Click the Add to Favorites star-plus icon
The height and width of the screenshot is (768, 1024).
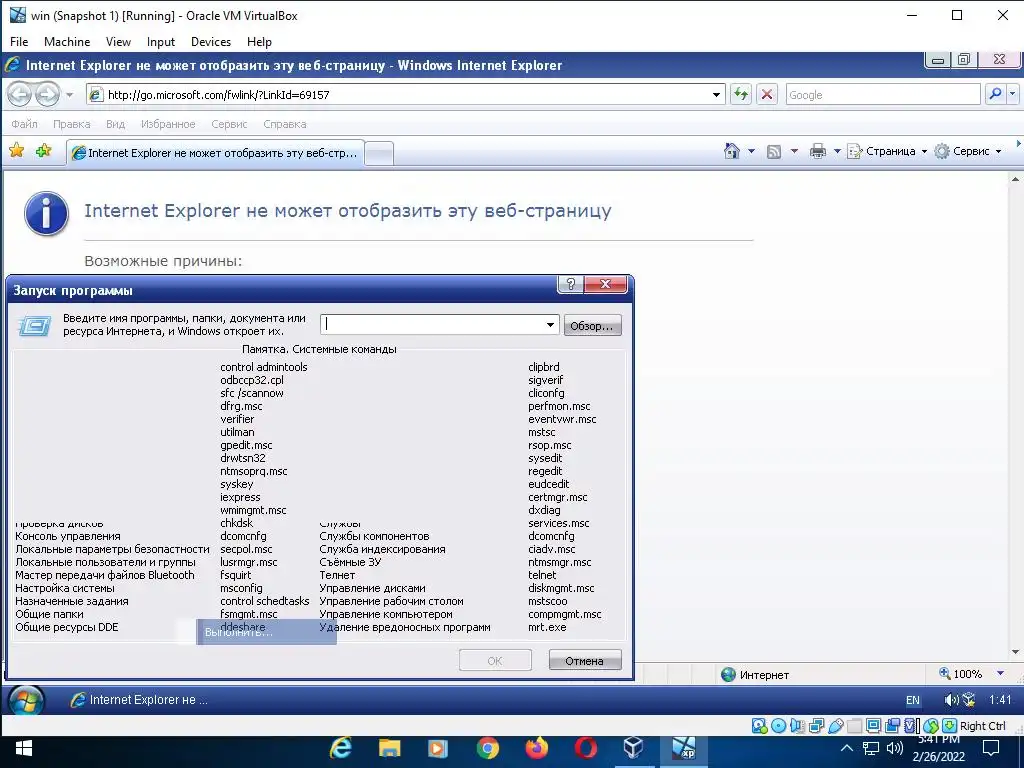click(43, 151)
